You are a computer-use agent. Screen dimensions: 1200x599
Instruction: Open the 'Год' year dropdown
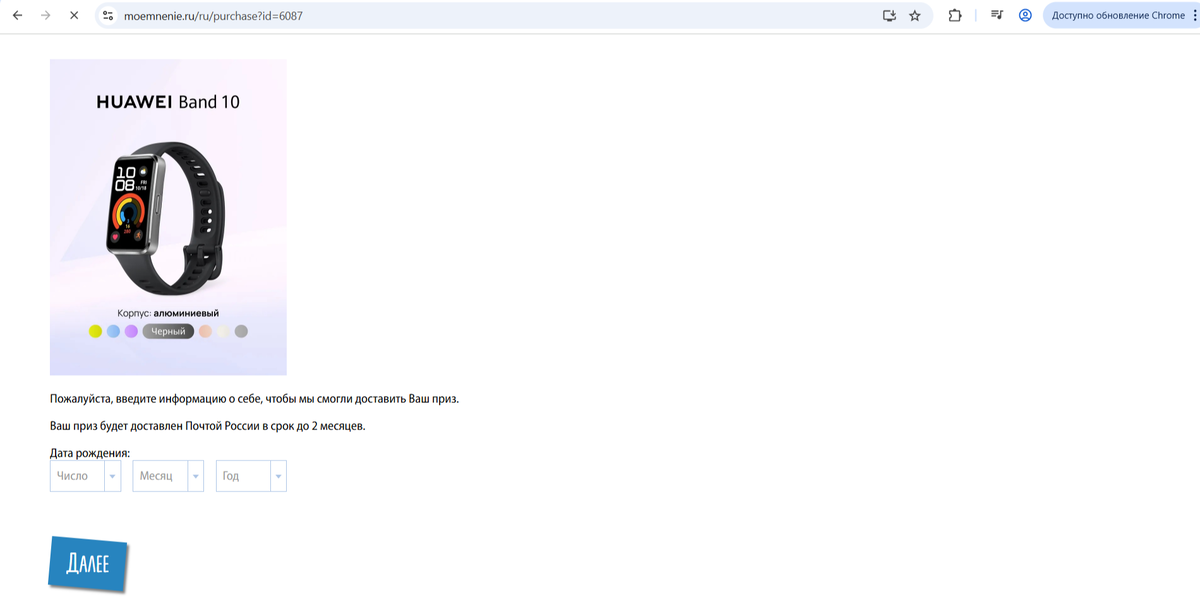(x=251, y=476)
